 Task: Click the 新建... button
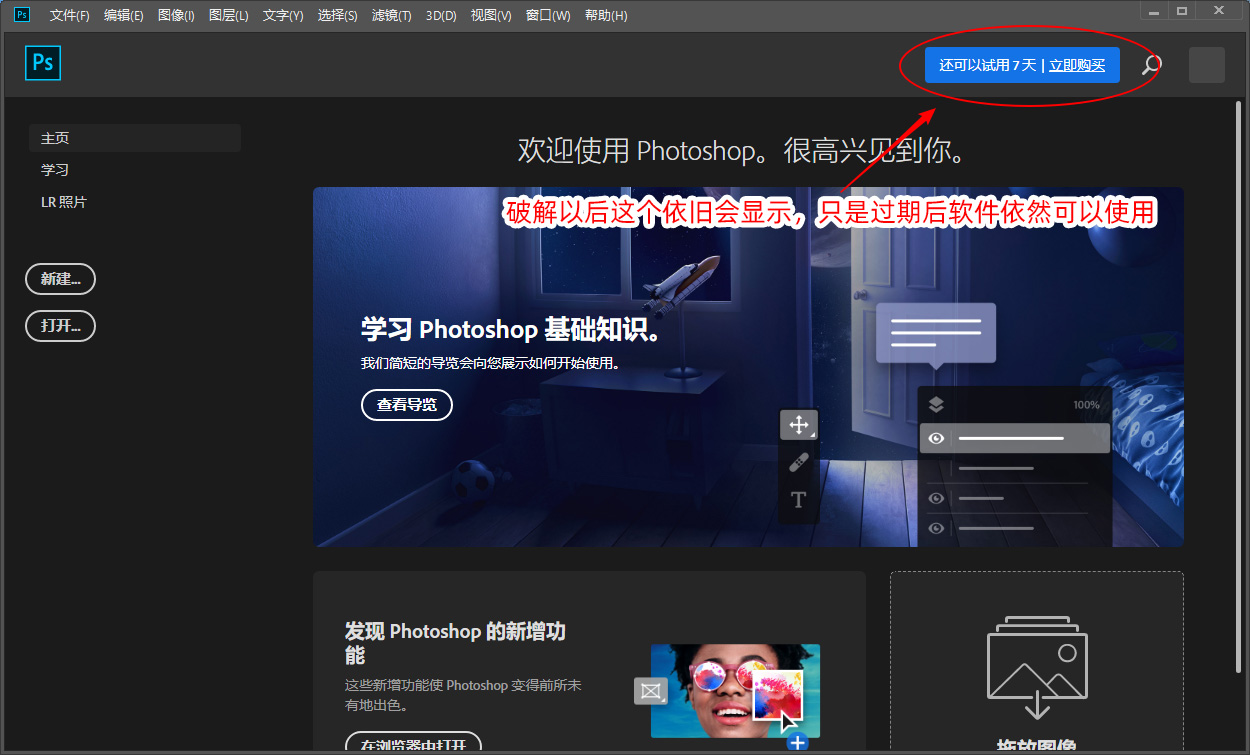click(60, 279)
